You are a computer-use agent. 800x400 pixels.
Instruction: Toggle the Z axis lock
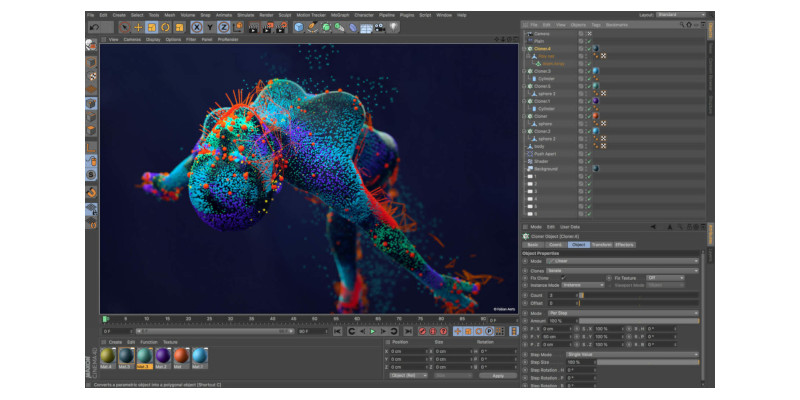223,27
